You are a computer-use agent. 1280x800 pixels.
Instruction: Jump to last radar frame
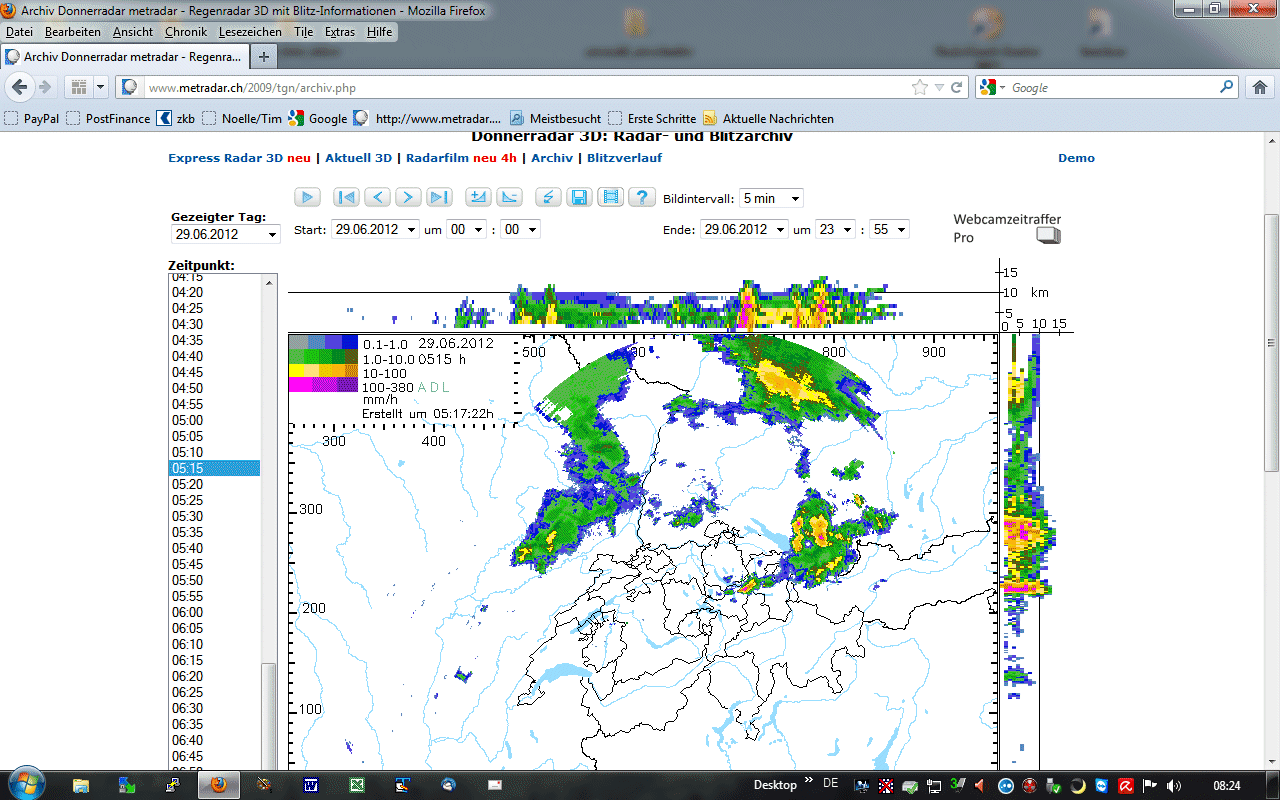tap(439, 198)
